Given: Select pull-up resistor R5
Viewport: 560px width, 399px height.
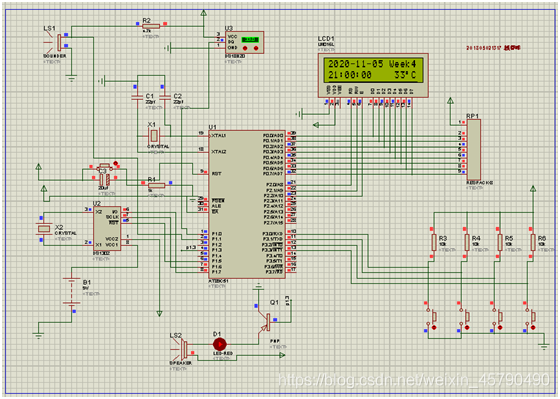Looking at the screenshot, I should click(500, 243).
